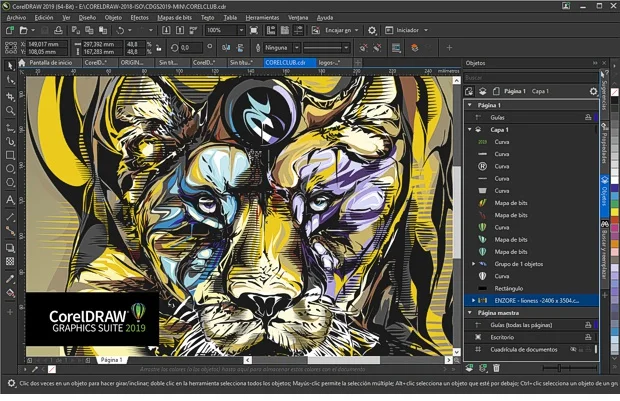Open the Archivo menu
Viewport: 620px width, 401px height.
tap(17, 18)
